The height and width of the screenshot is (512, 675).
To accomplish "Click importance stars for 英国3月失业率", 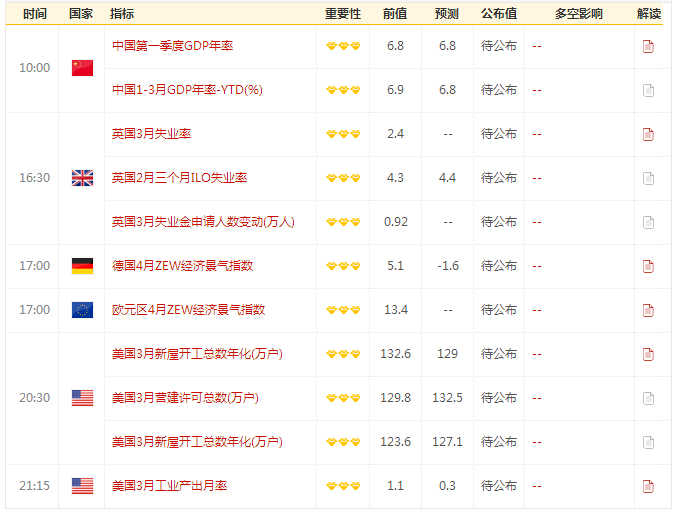I will 343,134.
